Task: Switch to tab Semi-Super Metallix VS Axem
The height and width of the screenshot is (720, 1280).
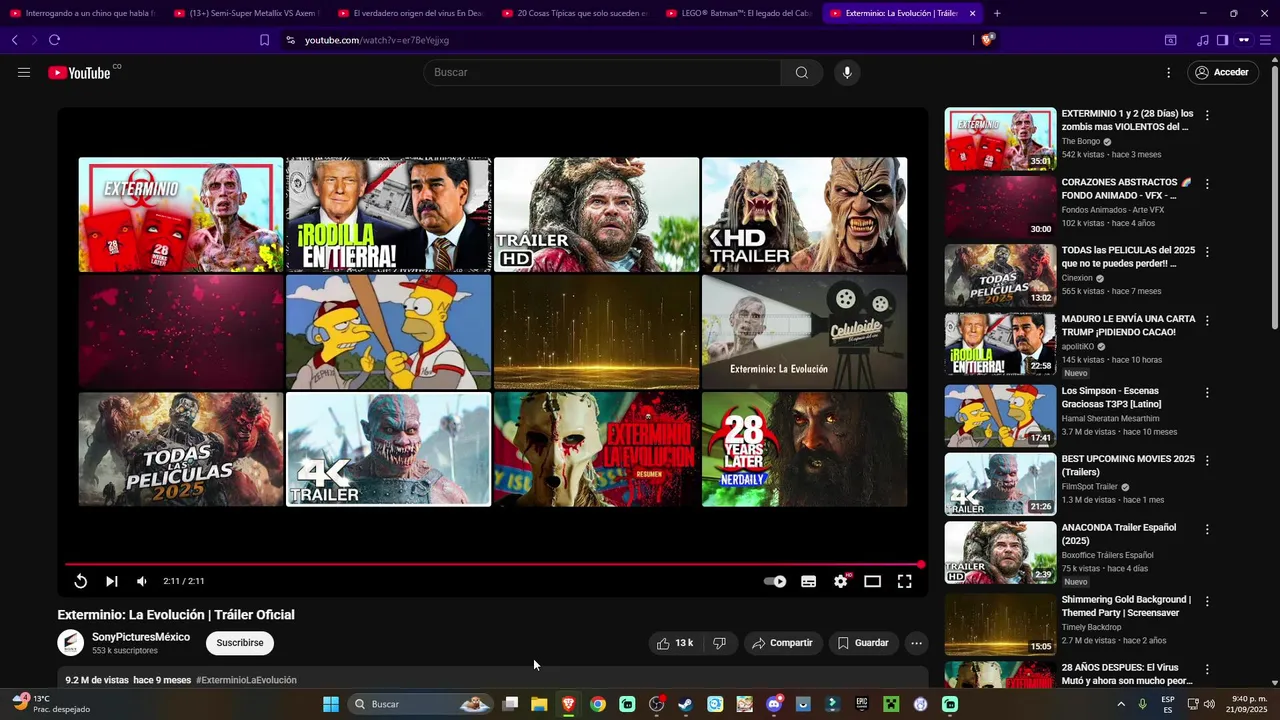Action: click(x=245, y=13)
